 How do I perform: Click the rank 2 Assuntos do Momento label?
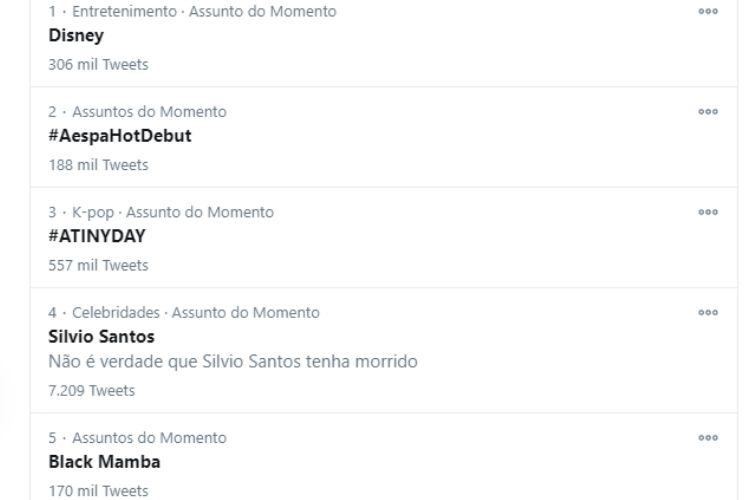149,112
